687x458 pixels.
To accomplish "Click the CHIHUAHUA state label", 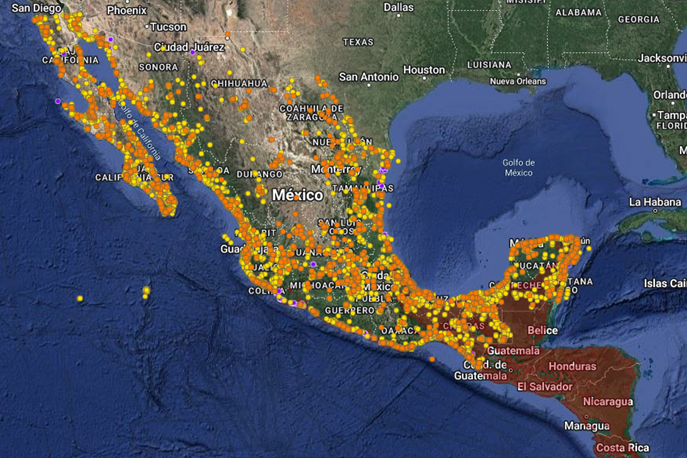I will tap(239, 83).
